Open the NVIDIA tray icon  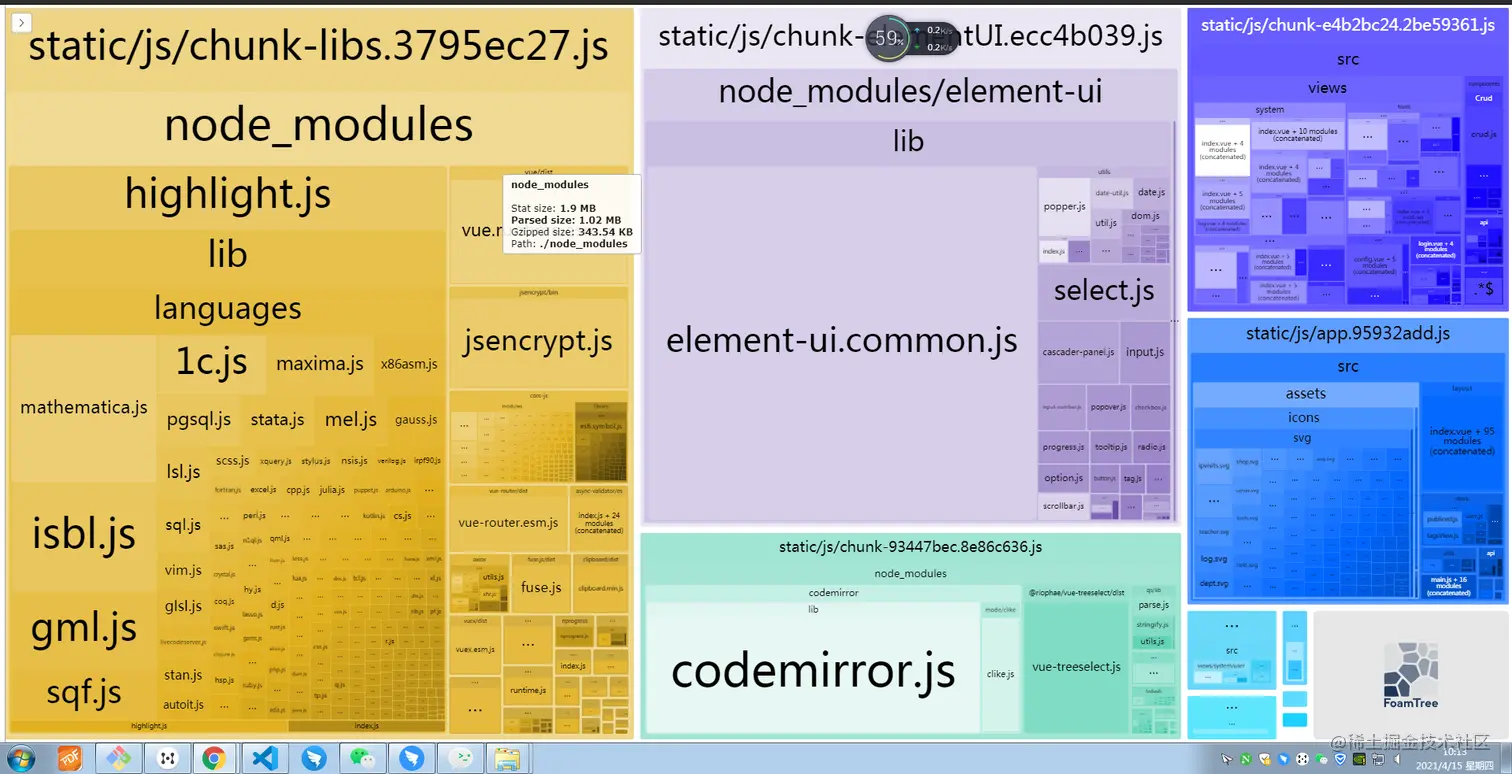click(1359, 761)
